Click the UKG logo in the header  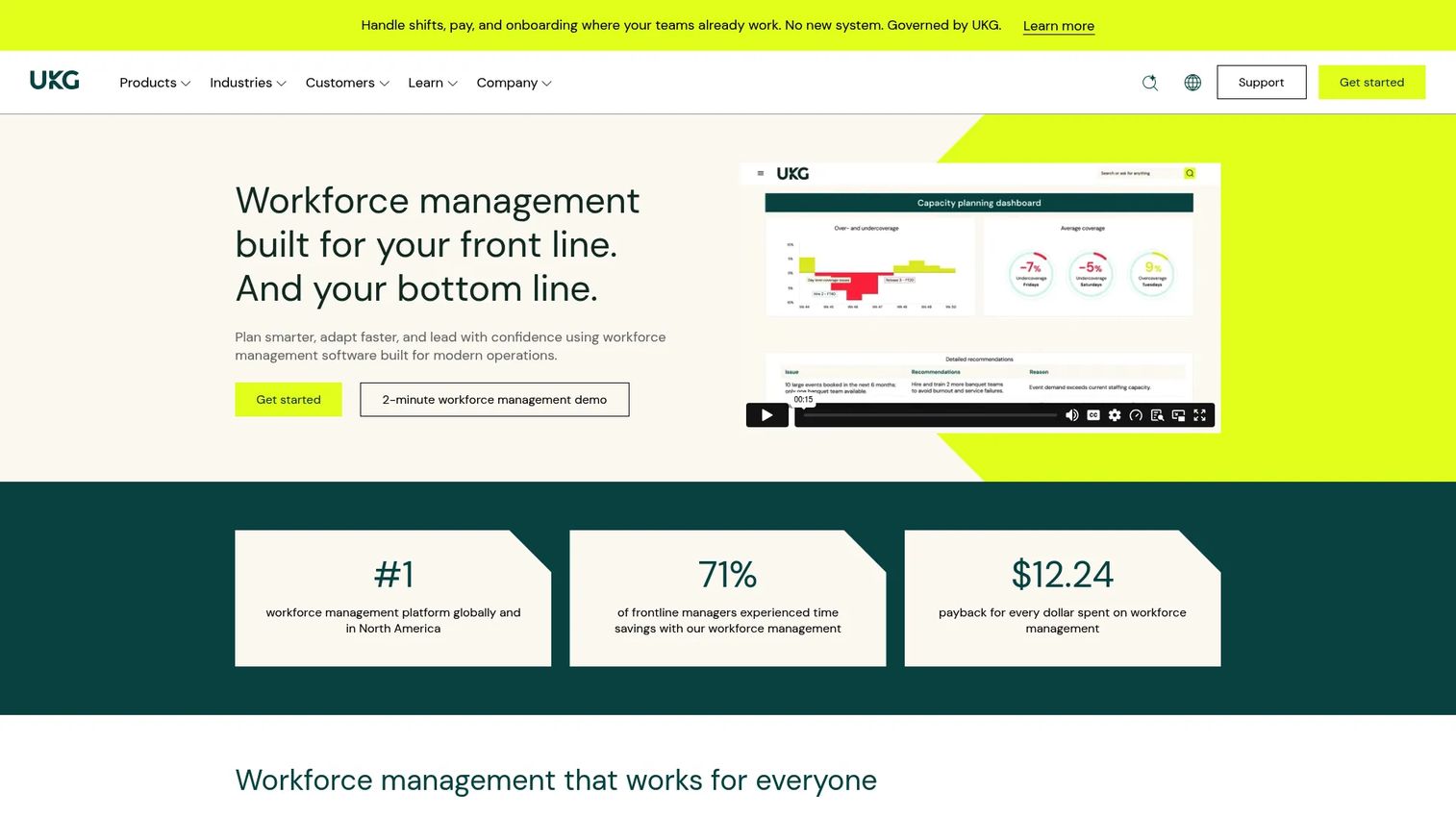click(55, 81)
